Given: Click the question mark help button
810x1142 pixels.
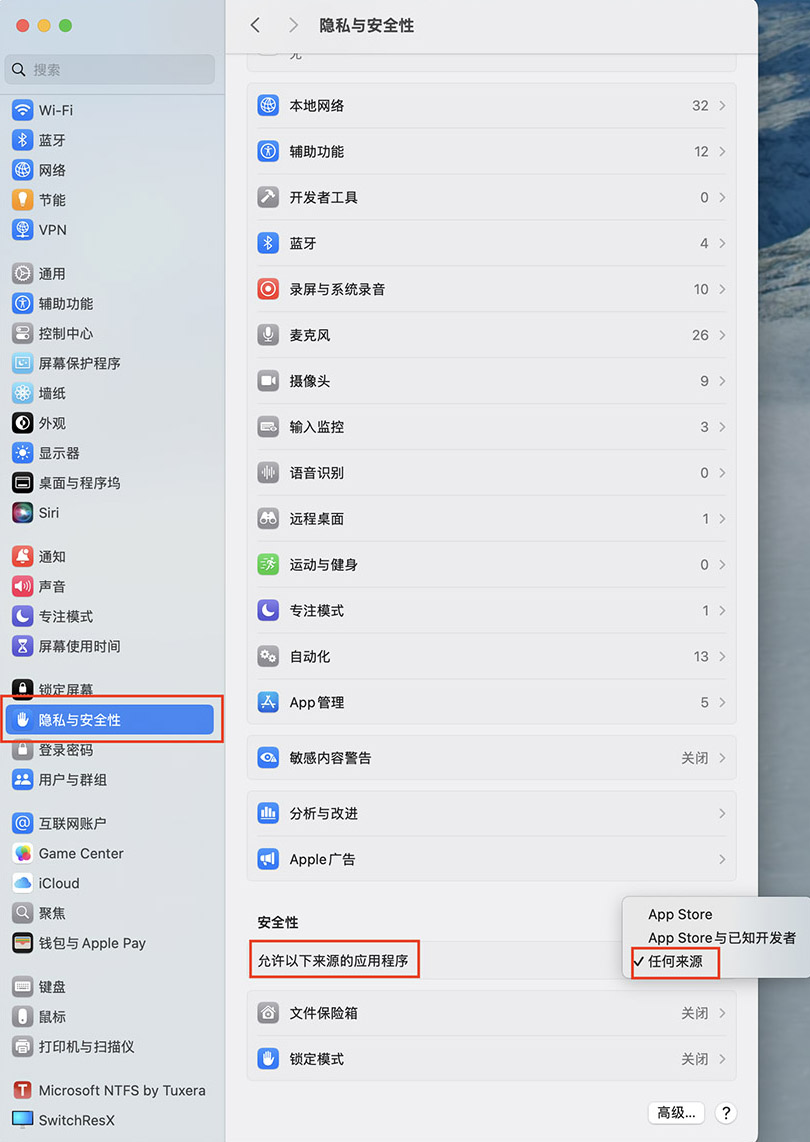Looking at the screenshot, I should pos(727,1113).
